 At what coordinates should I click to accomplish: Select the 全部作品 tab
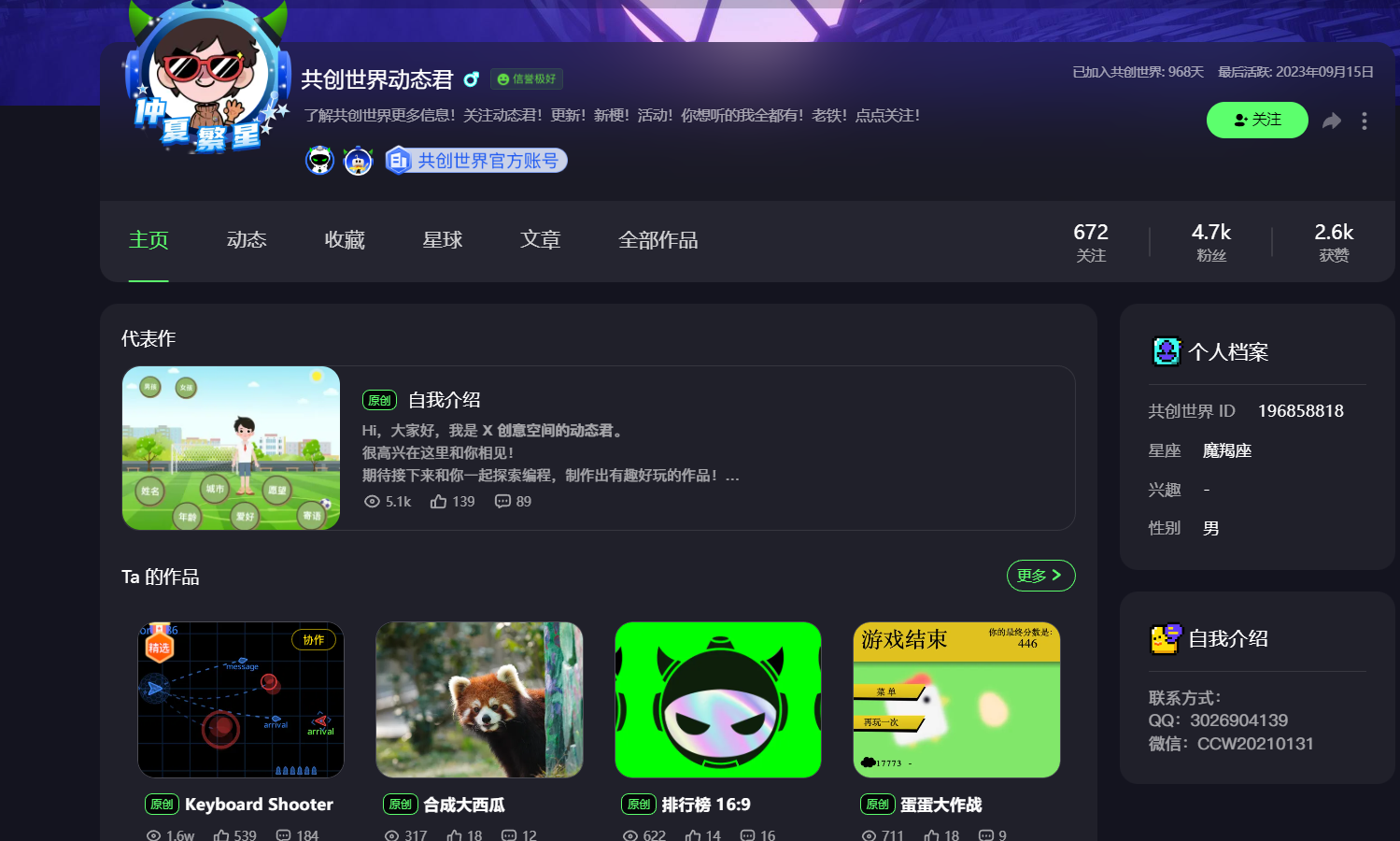[658, 240]
